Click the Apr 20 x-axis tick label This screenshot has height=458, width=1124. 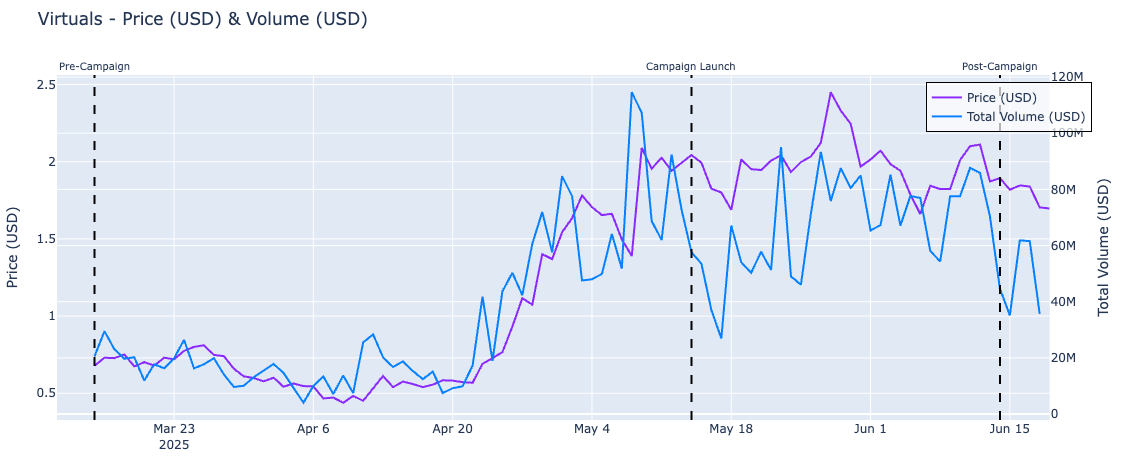click(452, 429)
